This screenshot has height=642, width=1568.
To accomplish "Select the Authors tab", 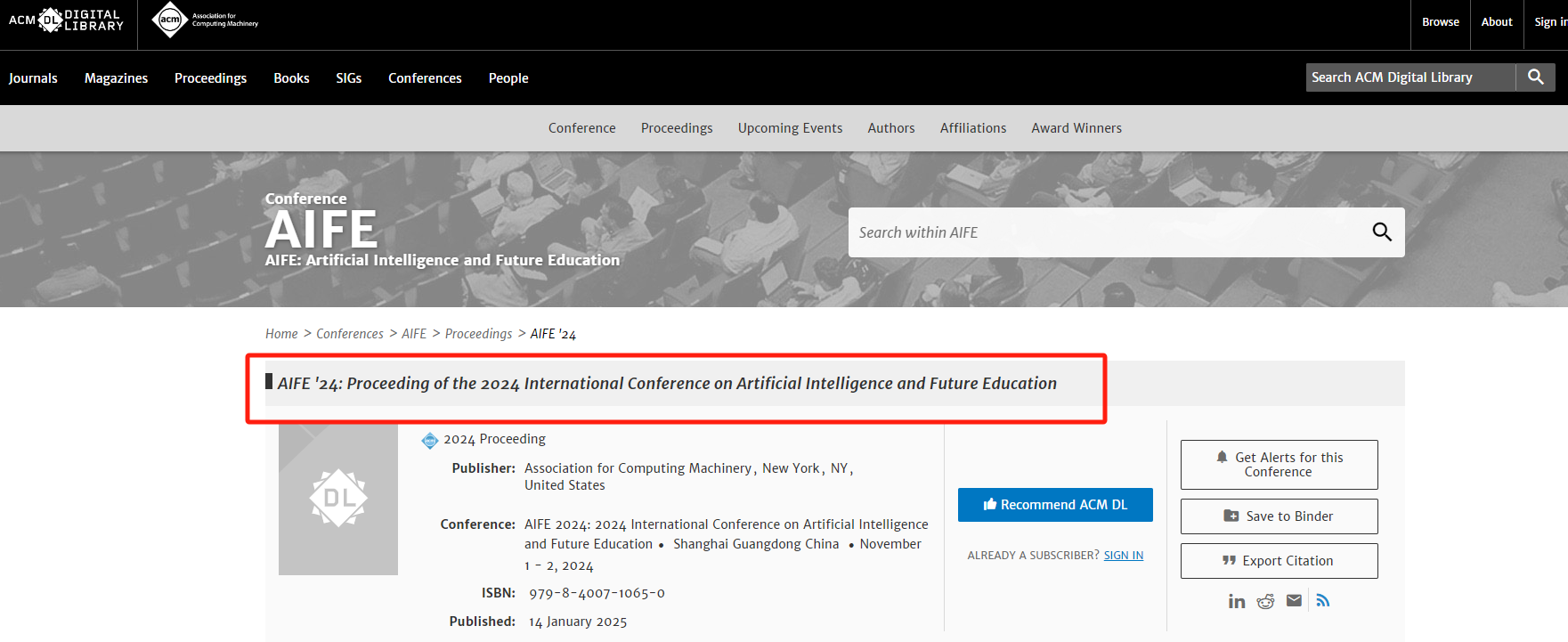I will (x=891, y=128).
